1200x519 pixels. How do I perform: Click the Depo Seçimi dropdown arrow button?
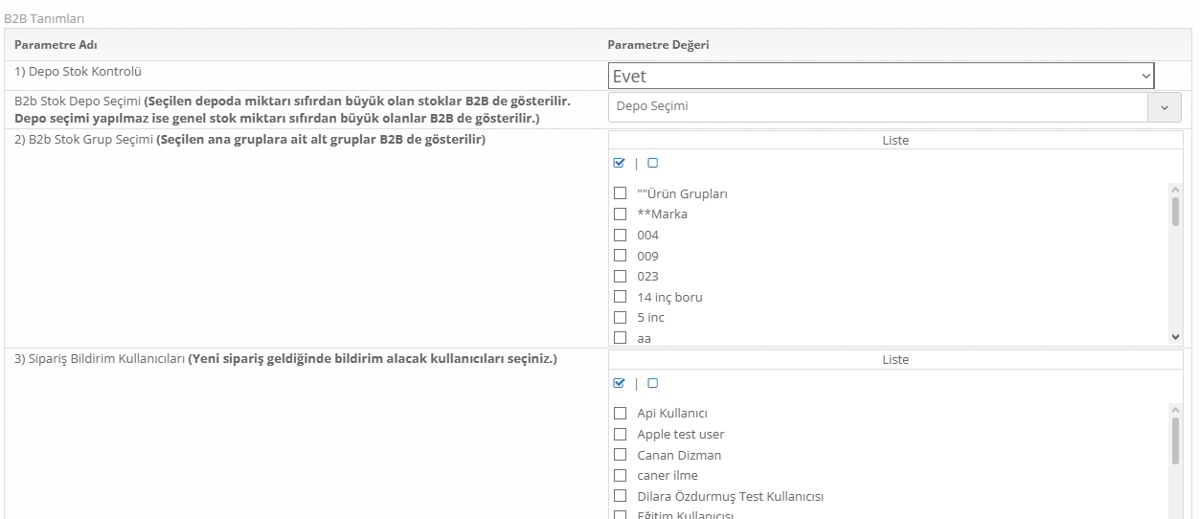1163,107
